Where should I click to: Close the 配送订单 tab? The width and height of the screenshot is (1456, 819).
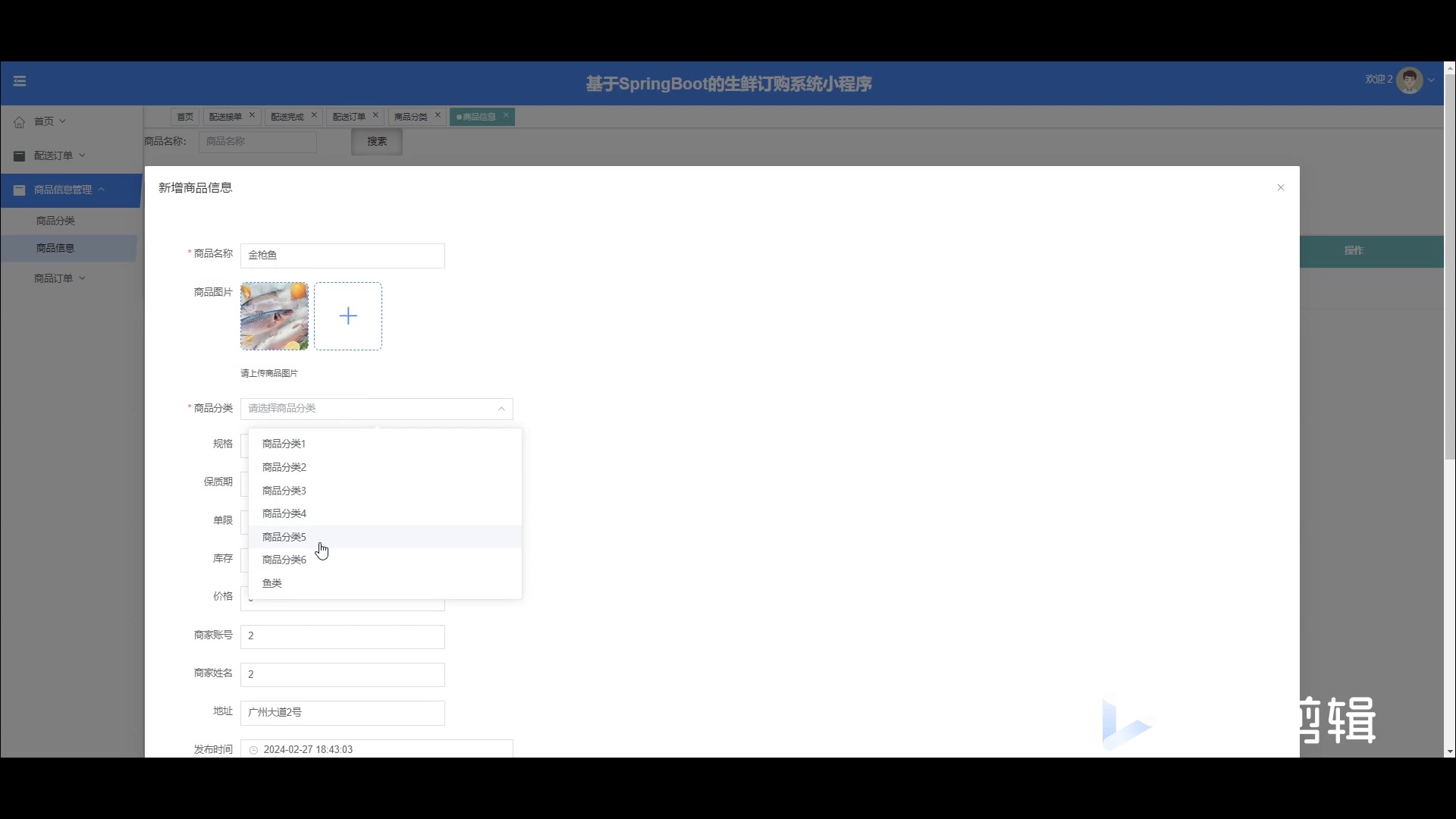click(x=375, y=115)
